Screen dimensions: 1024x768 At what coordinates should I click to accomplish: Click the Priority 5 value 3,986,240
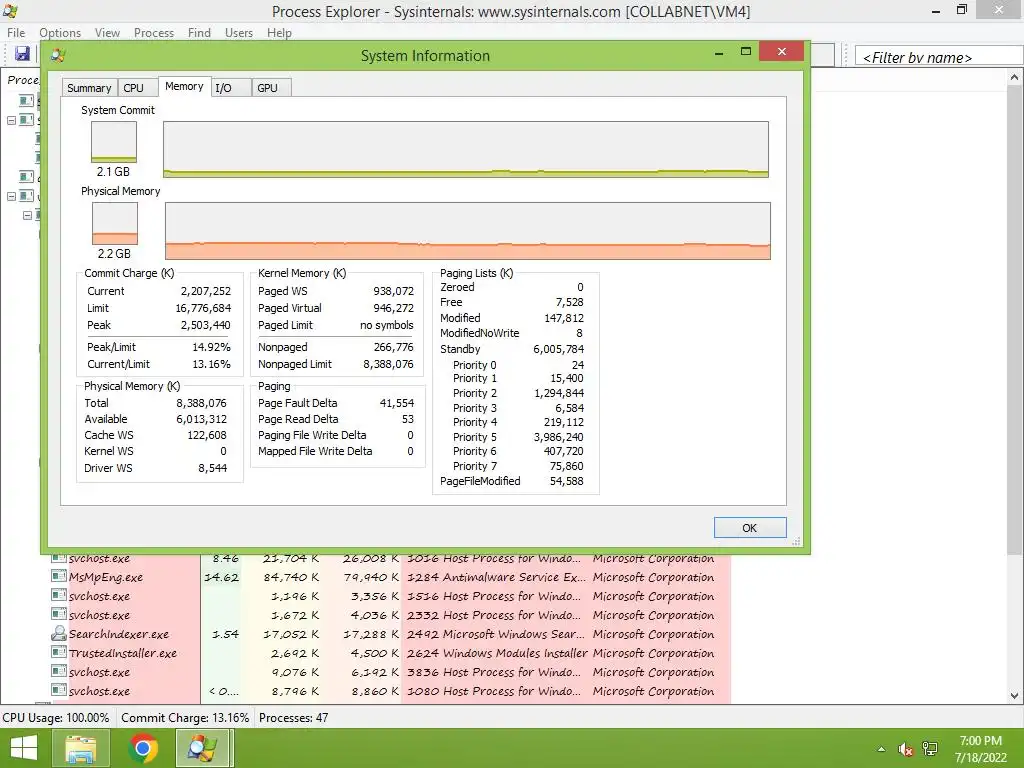pyautogui.click(x=558, y=438)
